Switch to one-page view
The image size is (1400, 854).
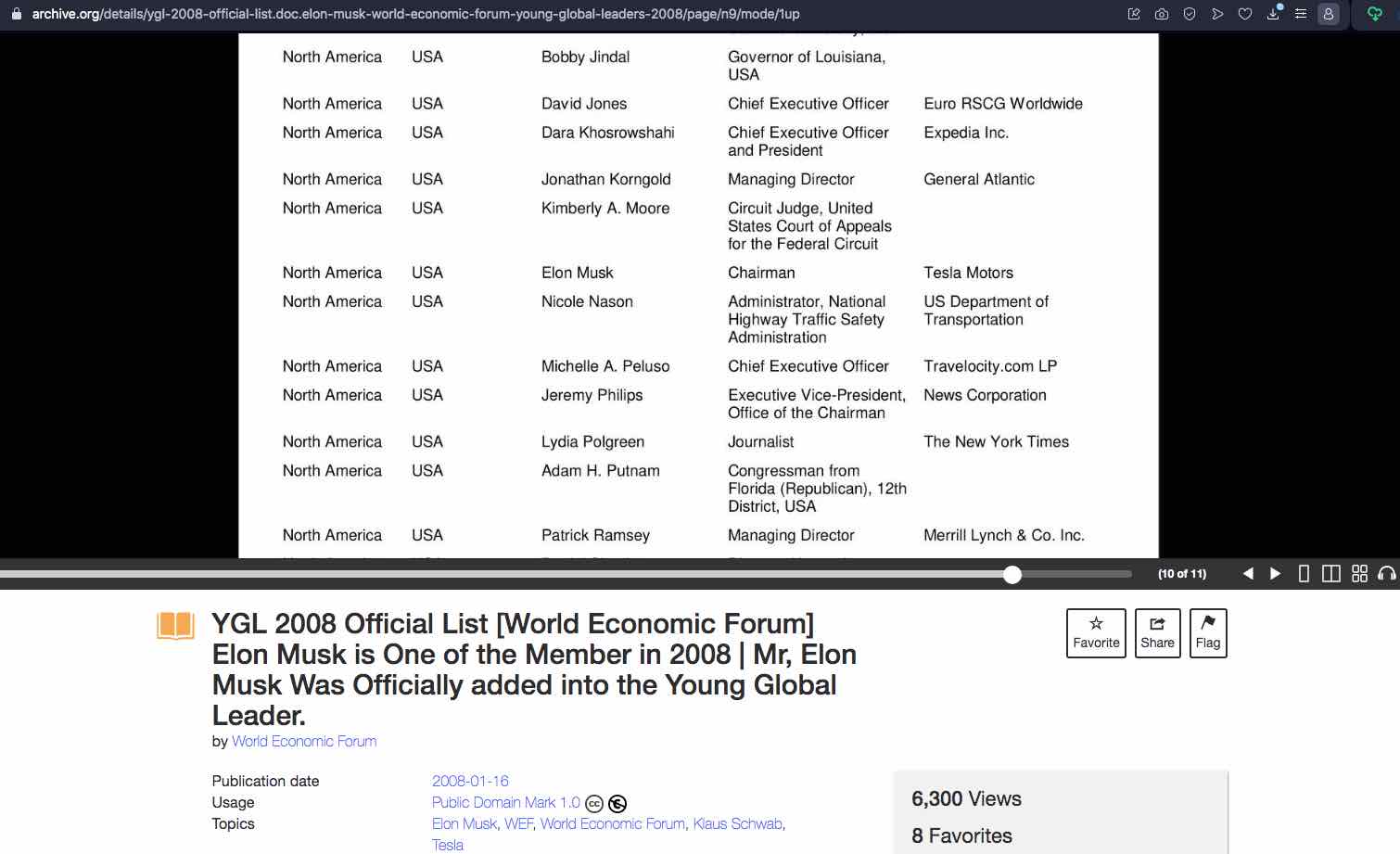1304,574
